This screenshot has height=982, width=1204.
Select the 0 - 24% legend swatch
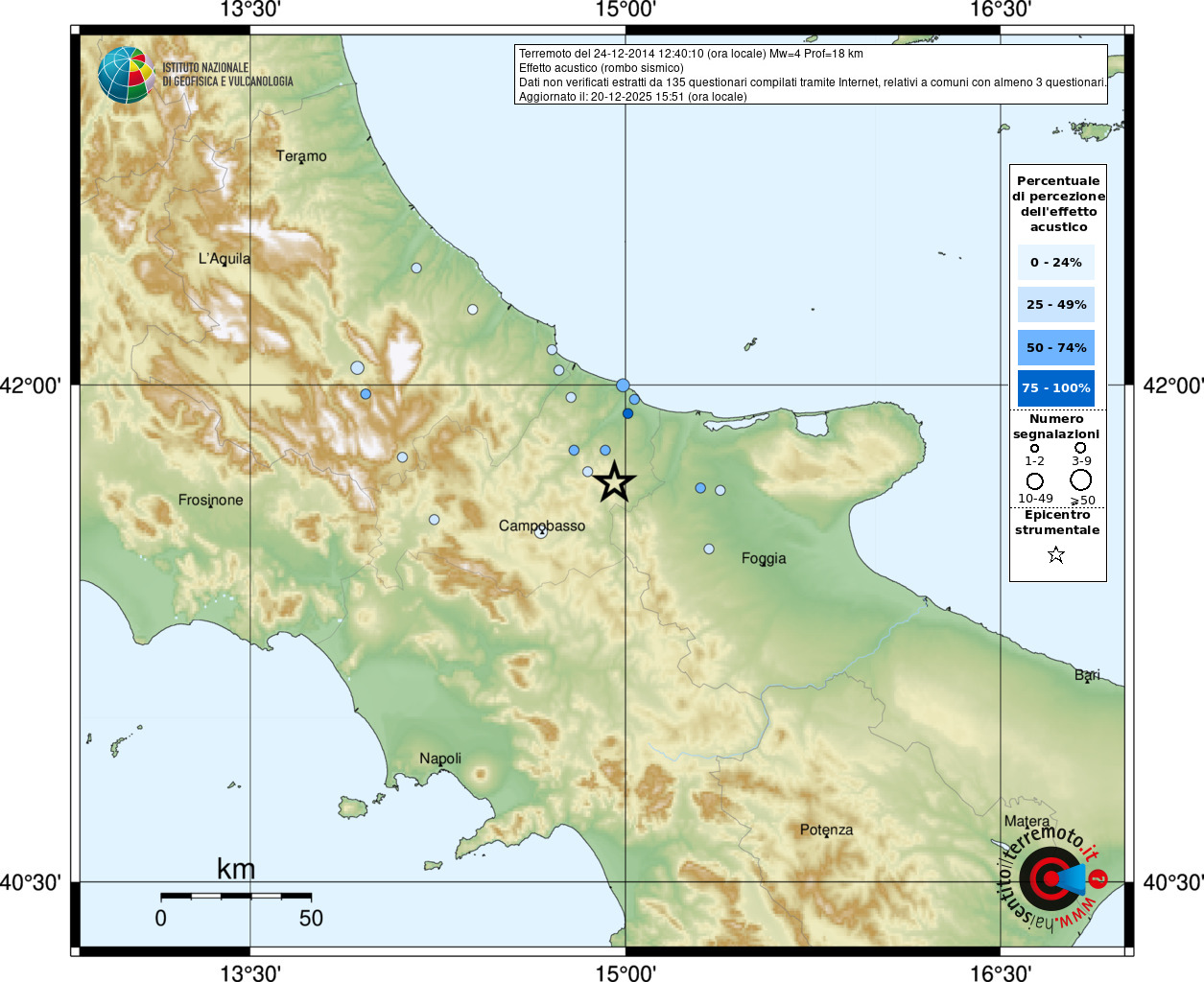click(1055, 262)
